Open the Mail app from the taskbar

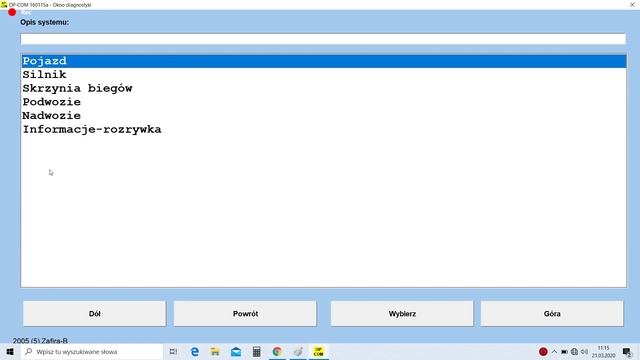236,352
